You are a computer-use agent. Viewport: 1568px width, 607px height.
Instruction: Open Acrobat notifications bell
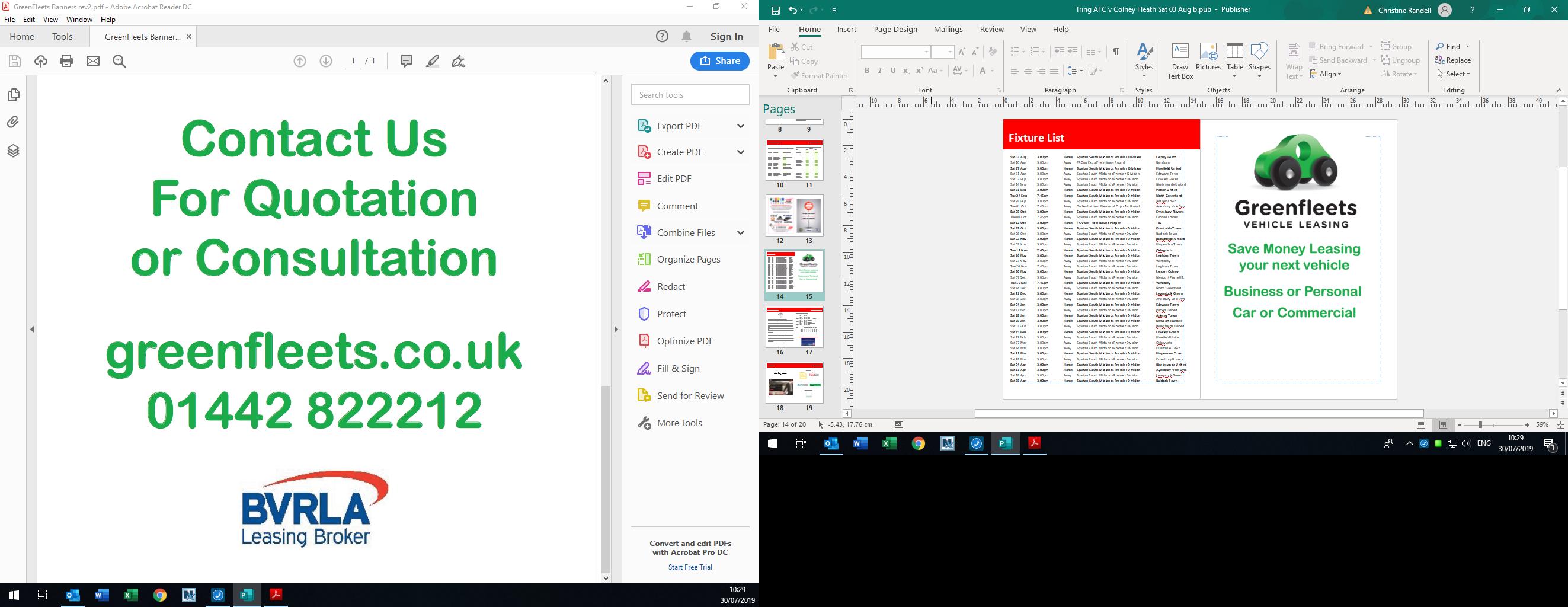(687, 37)
